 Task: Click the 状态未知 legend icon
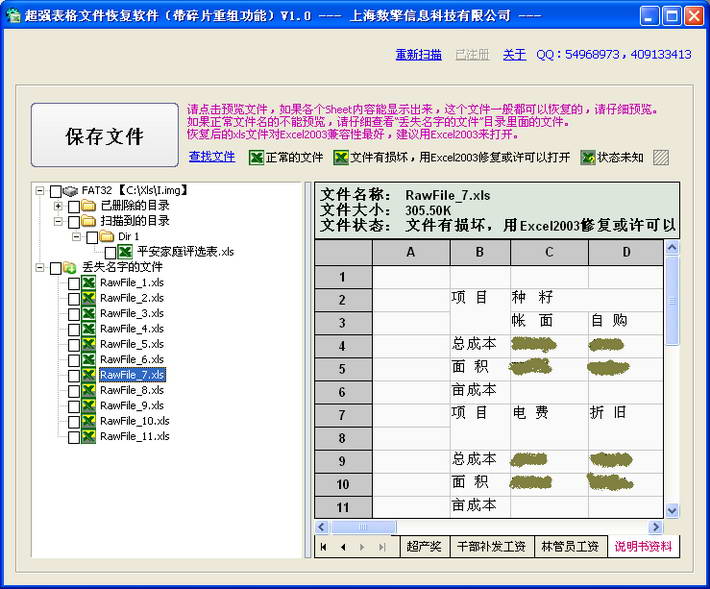[588, 158]
